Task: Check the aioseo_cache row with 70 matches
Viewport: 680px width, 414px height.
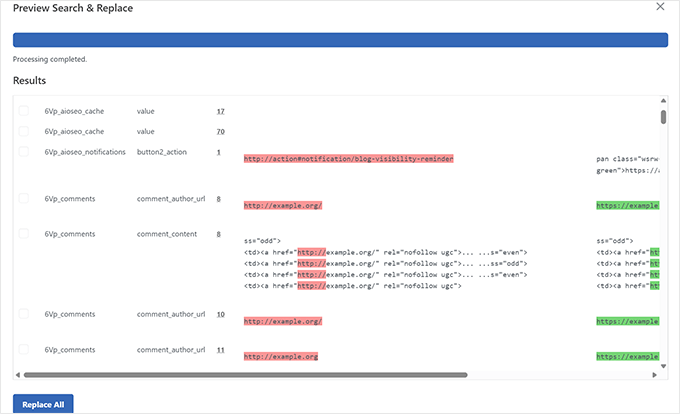Action: point(24,131)
